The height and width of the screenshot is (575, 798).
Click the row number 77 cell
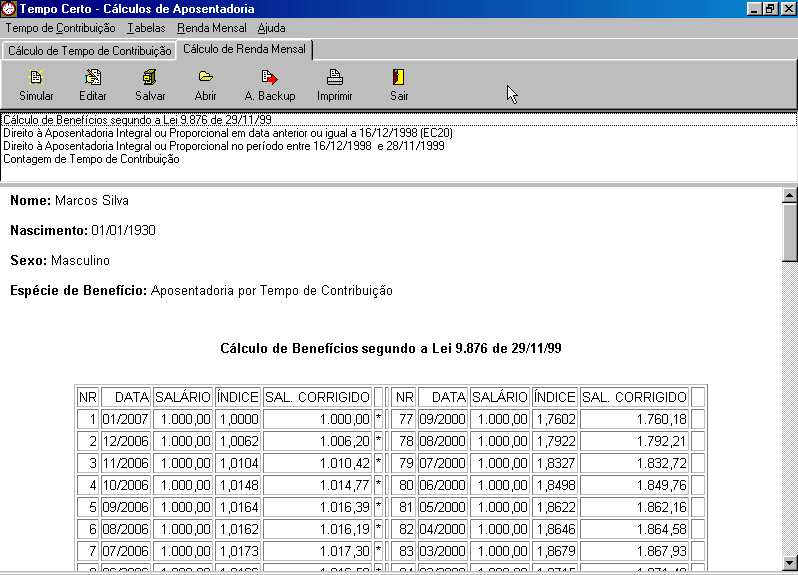pyautogui.click(x=404, y=419)
